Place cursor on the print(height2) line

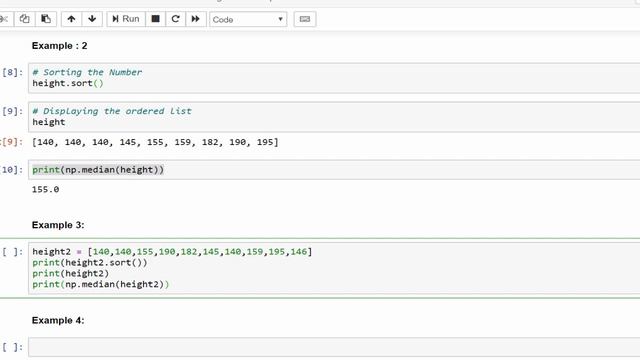pyautogui.click(x=71, y=273)
